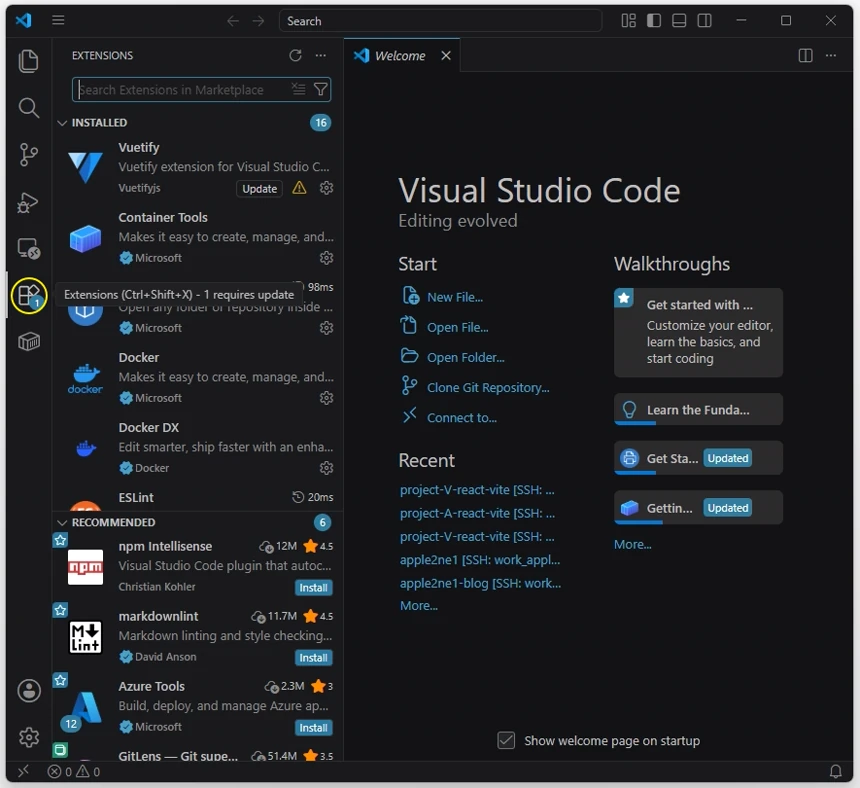
Task: Open the Remote Explorer view
Action: coord(29,248)
